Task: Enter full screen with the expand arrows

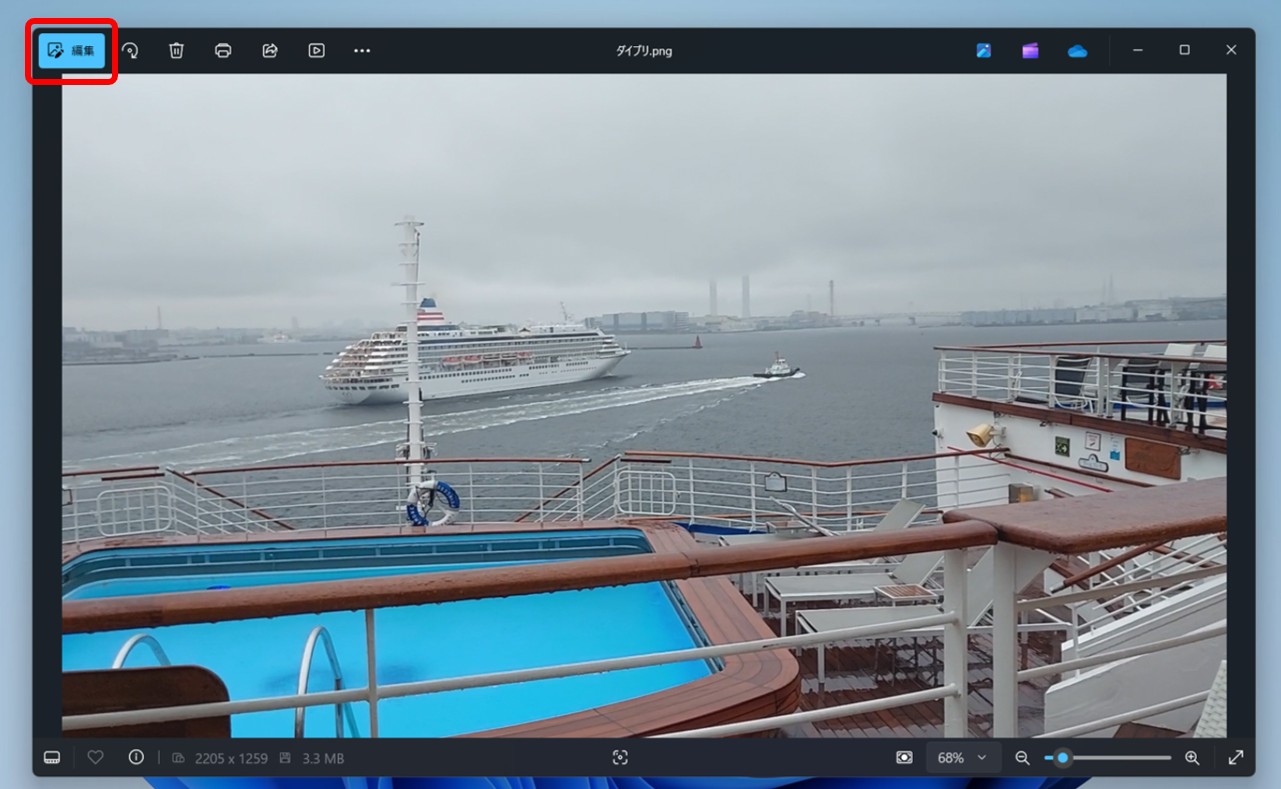Action: coord(1236,758)
